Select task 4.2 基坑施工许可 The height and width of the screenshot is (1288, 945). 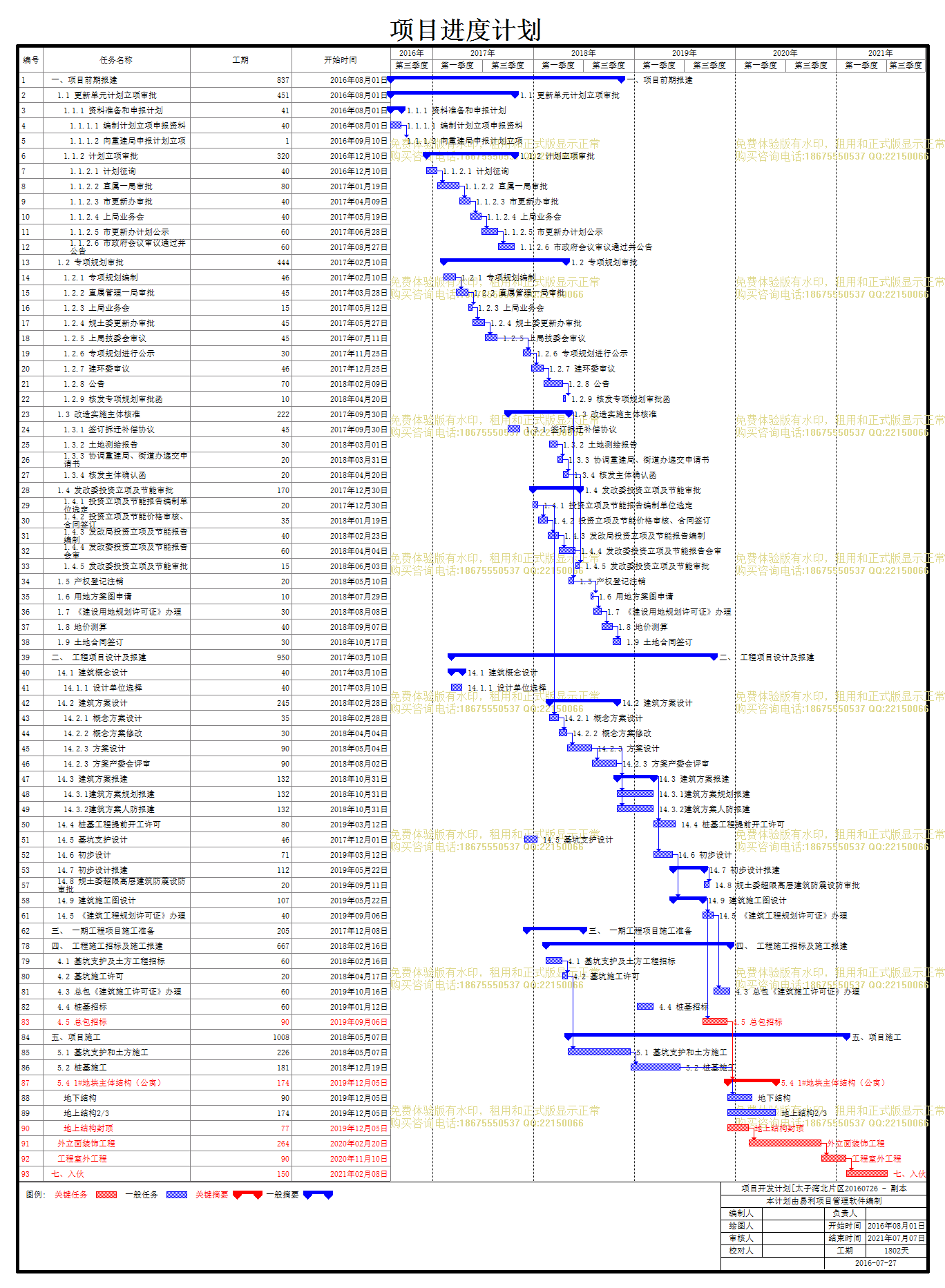click(x=204, y=977)
